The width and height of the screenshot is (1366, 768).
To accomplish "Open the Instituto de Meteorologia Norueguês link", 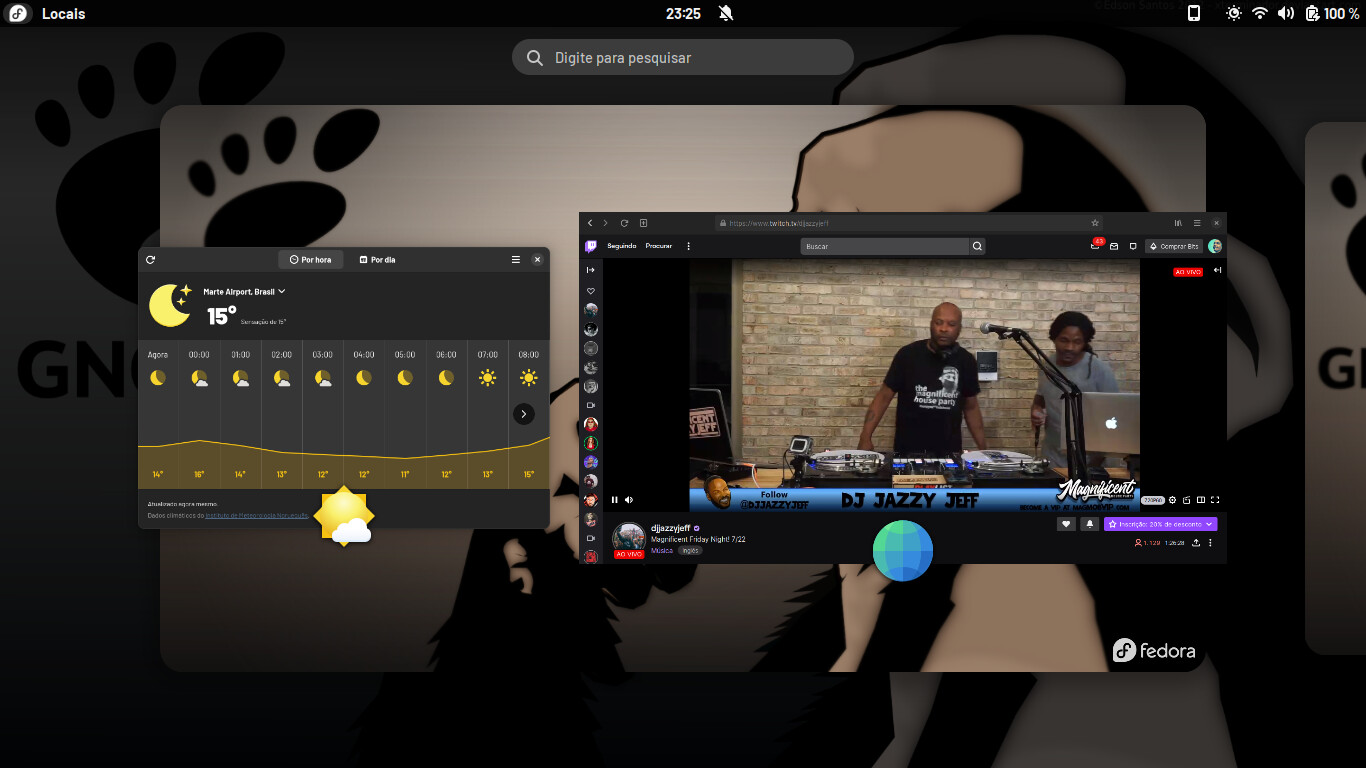I will [x=257, y=515].
